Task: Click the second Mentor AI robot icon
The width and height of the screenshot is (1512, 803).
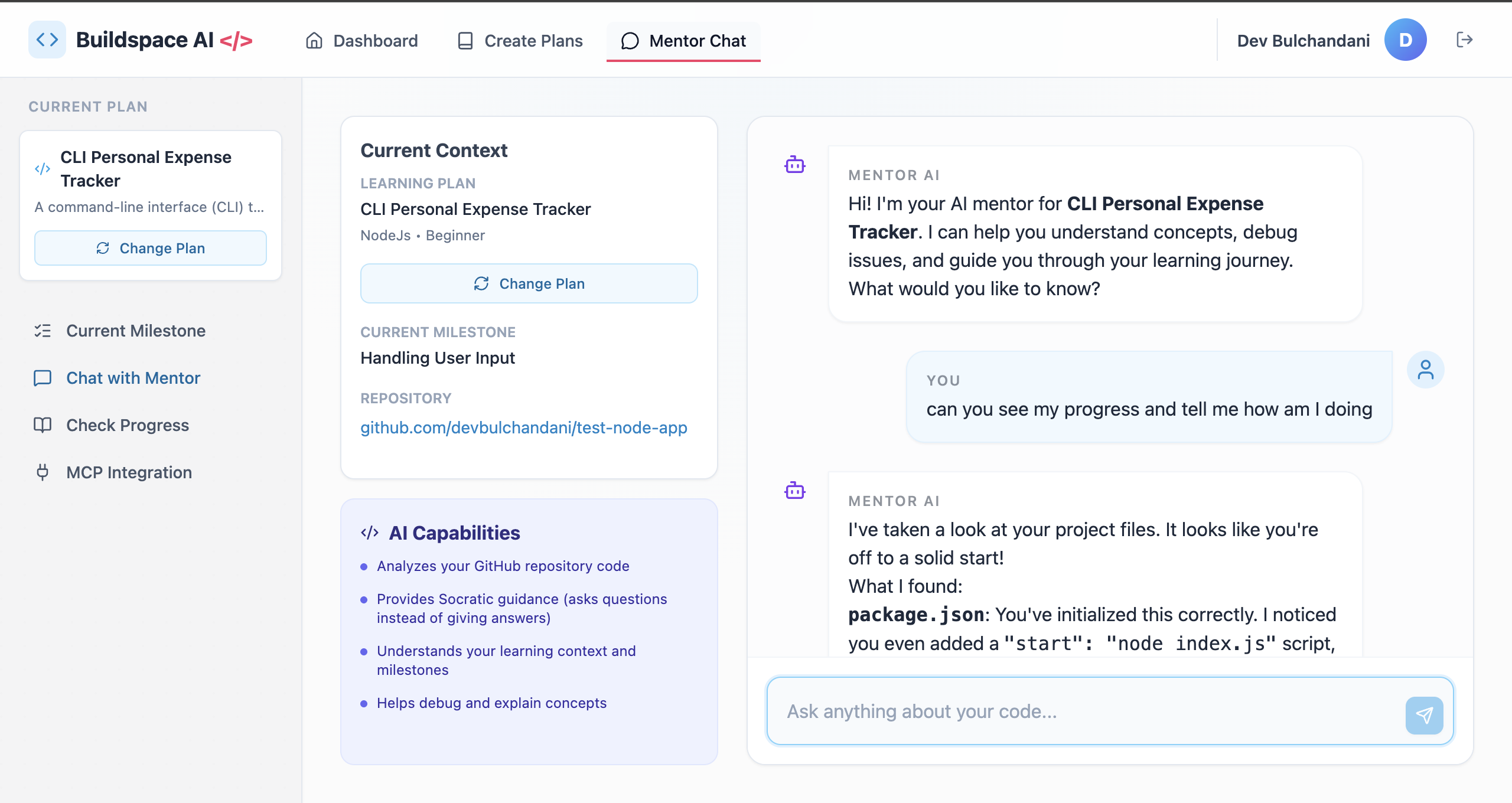Action: [x=794, y=491]
